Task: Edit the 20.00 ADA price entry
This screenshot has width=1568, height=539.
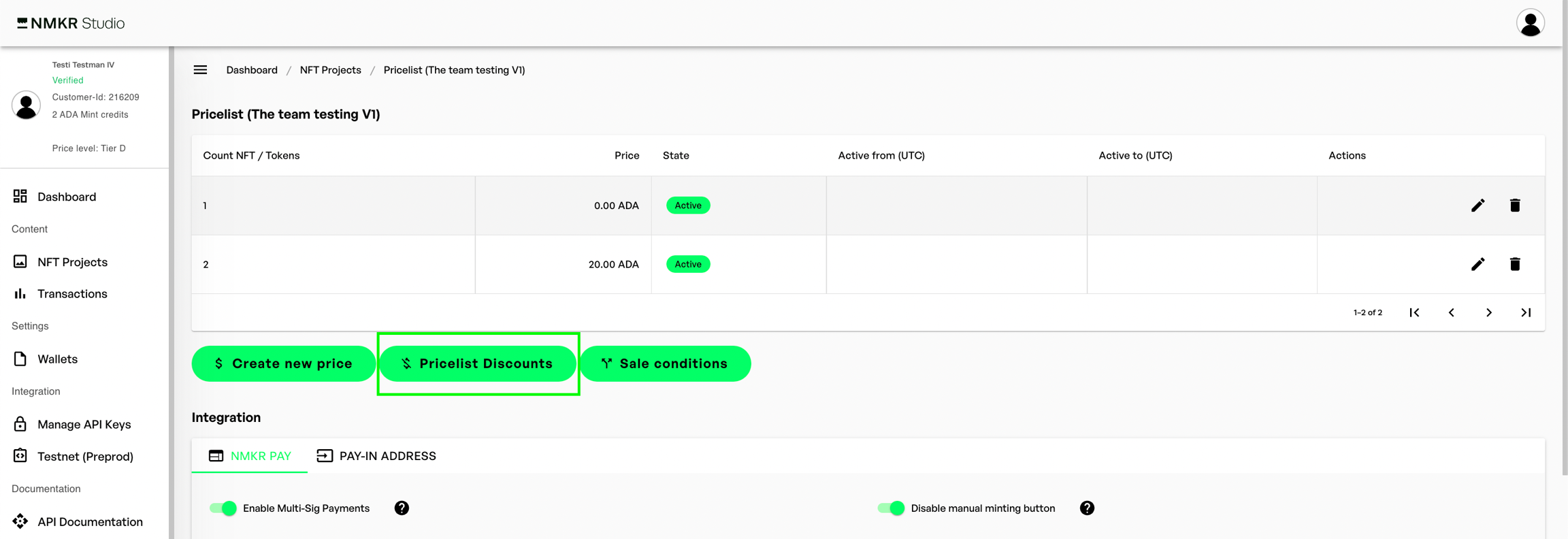Action: pyautogui.click(x=1477, y=264)
